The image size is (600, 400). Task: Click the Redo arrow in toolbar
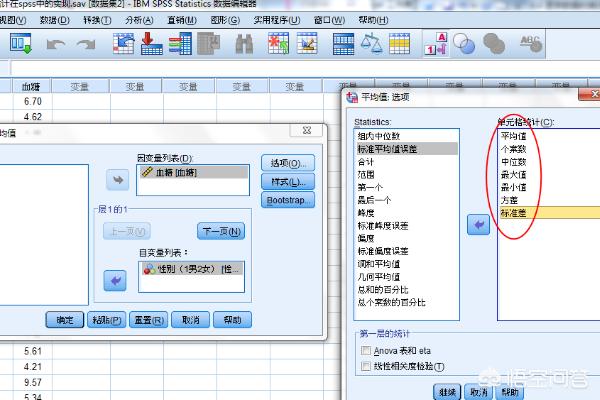click(x=86, y=45)
